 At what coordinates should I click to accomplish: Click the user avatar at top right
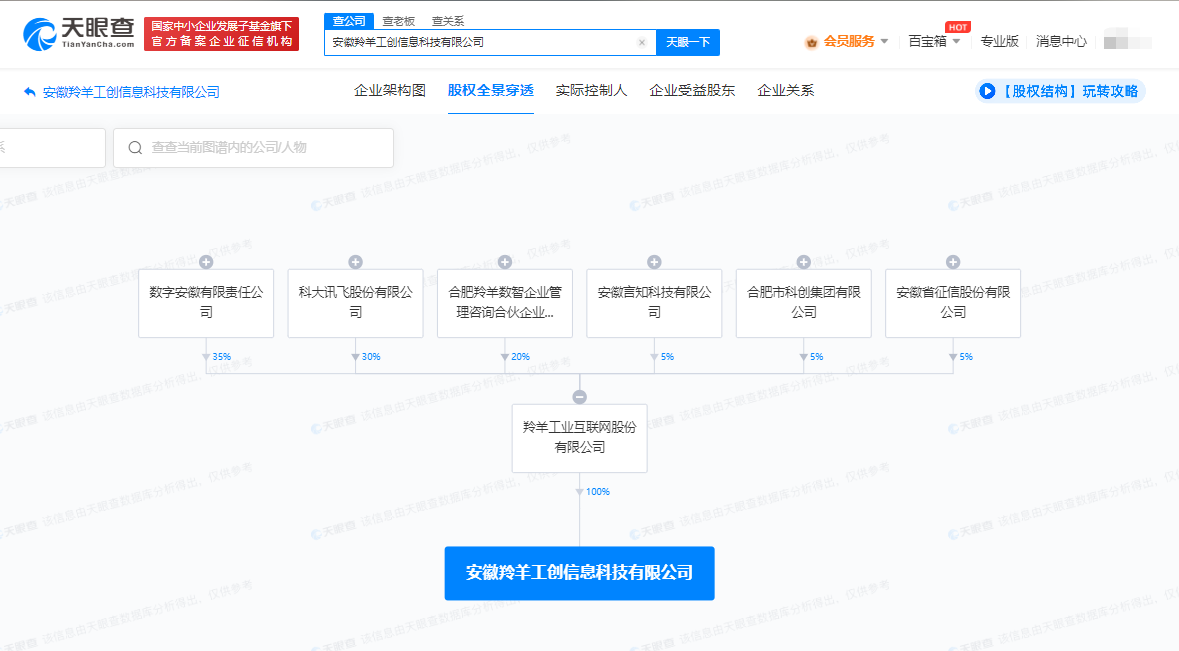1127,41
